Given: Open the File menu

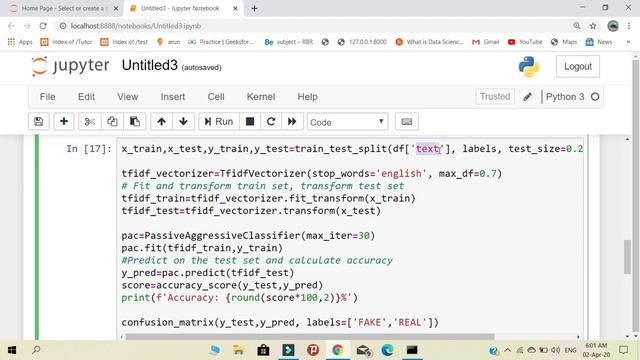Looking at the screenshot, I should click(x=47, y=97).
